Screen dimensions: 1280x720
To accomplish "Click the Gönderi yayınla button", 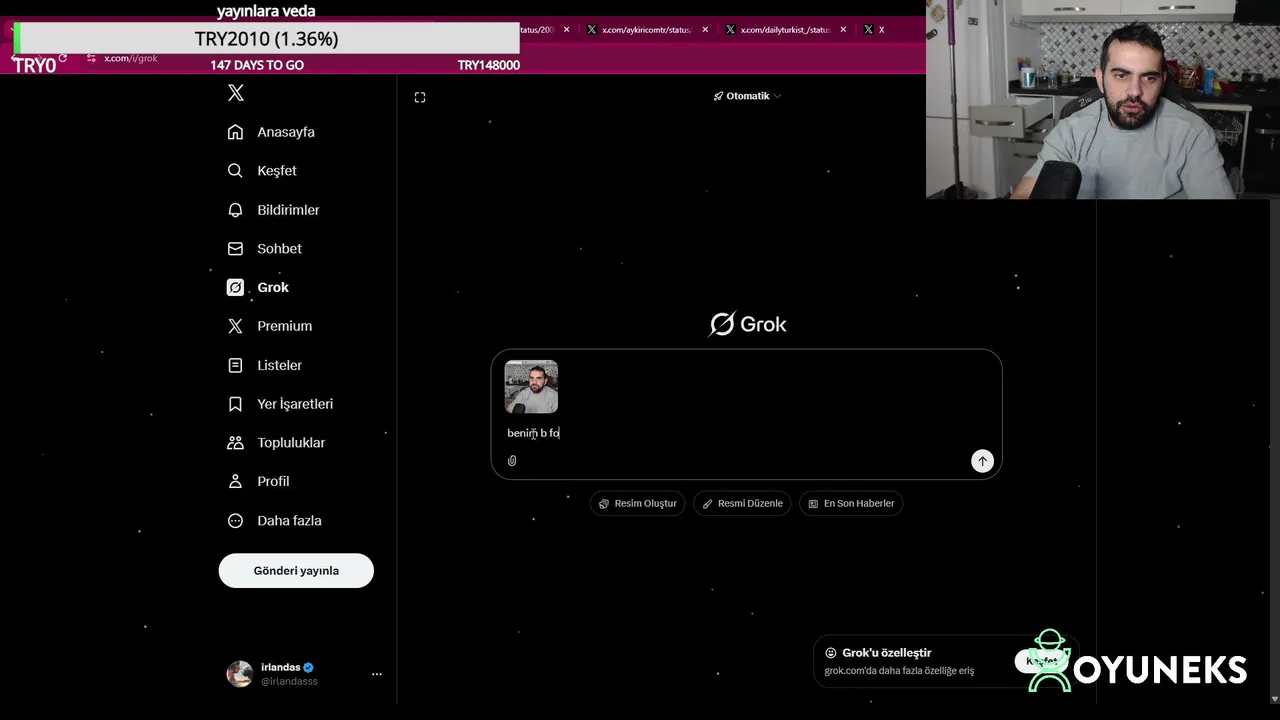I will 296,571.
